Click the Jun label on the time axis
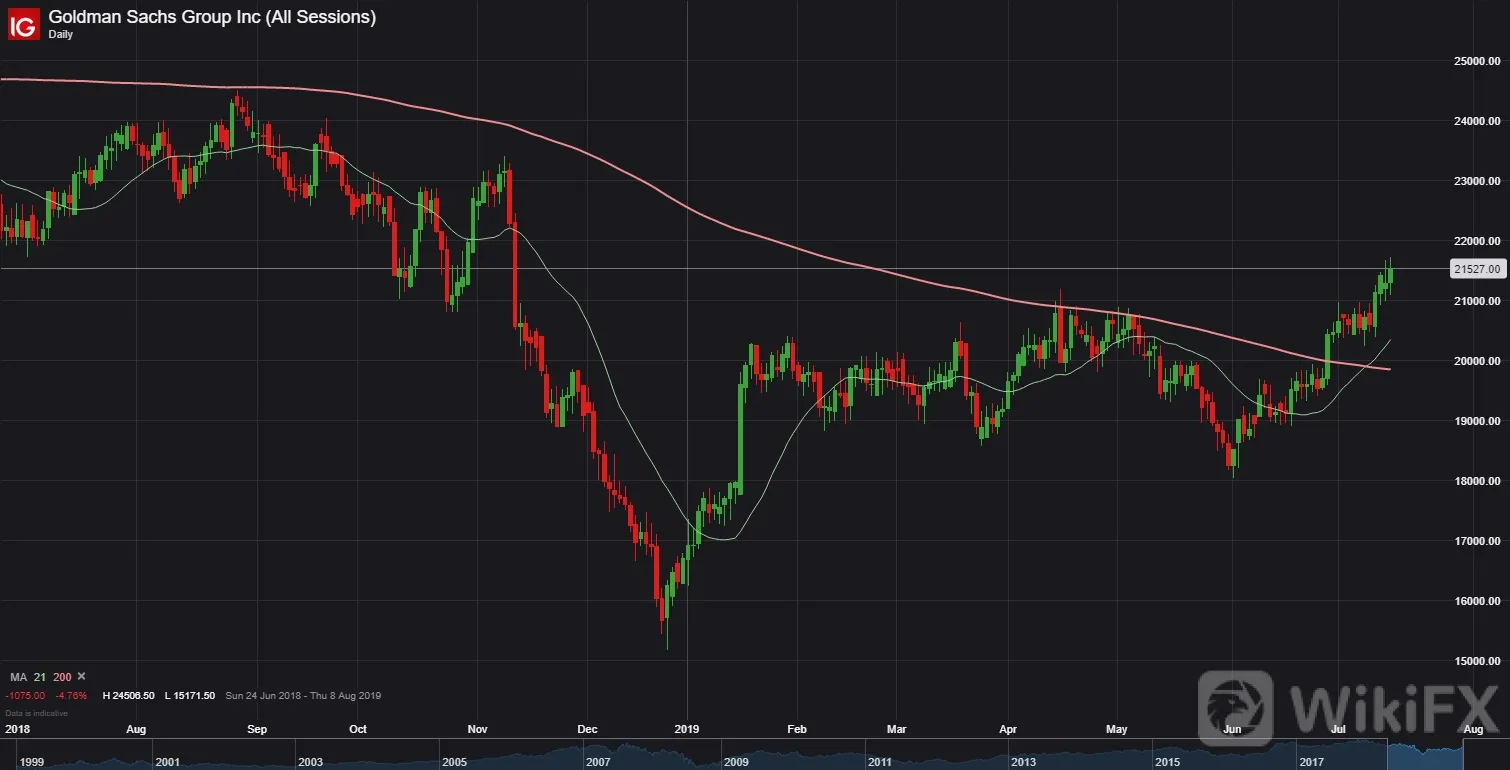1510x770 pixels. [x=1231, y=729]
